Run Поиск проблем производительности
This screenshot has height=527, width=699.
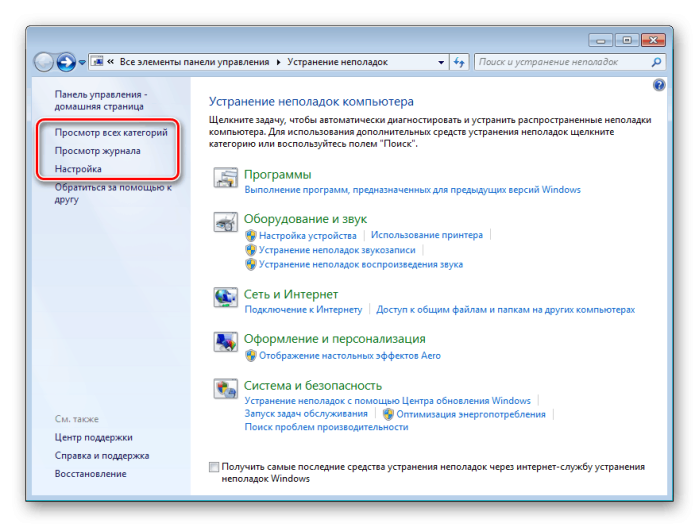(x=326, y=427)
